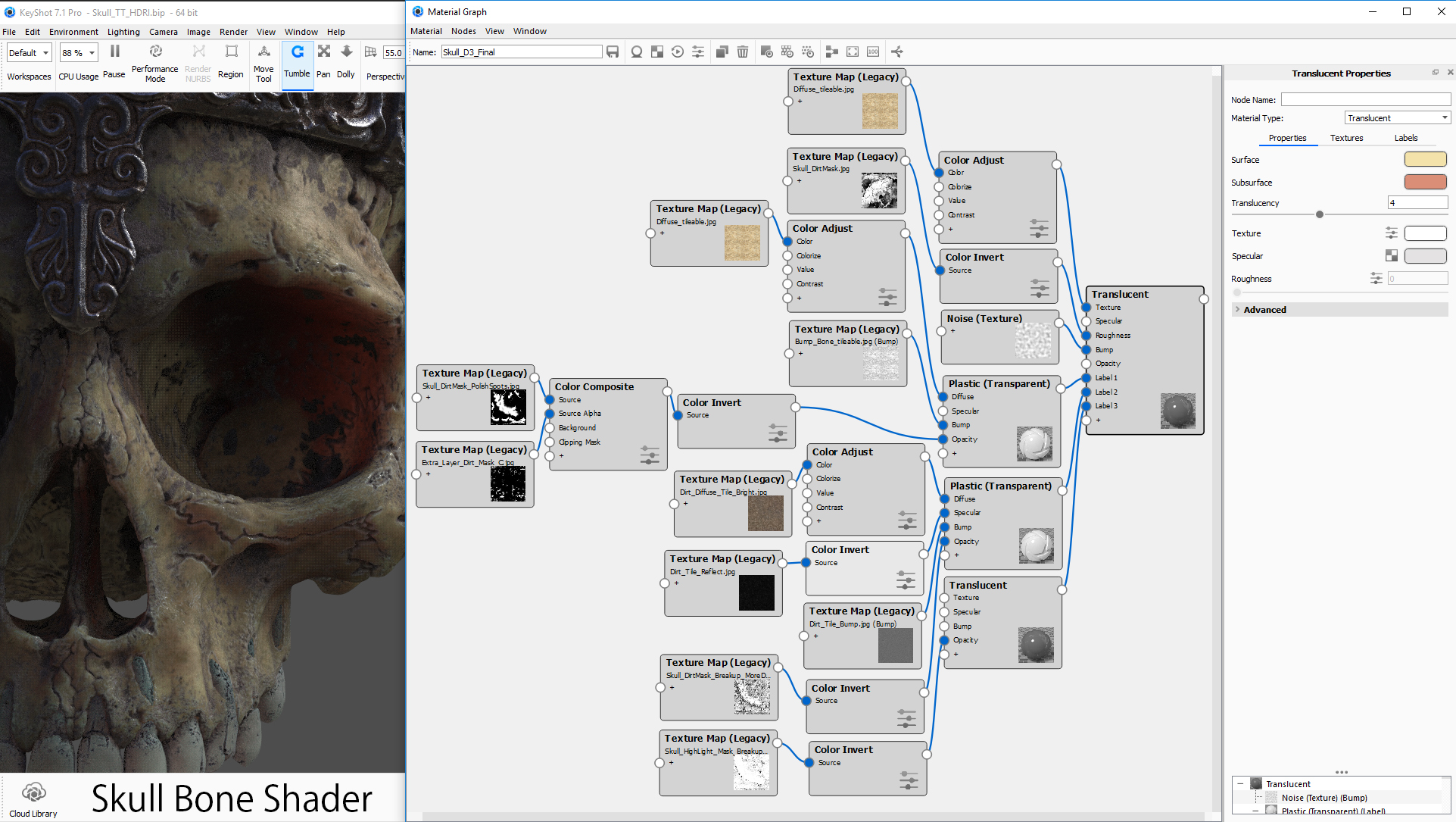Toggle the Translucent node Specular input socket
1456x822 pixels.
point(1087,321)
